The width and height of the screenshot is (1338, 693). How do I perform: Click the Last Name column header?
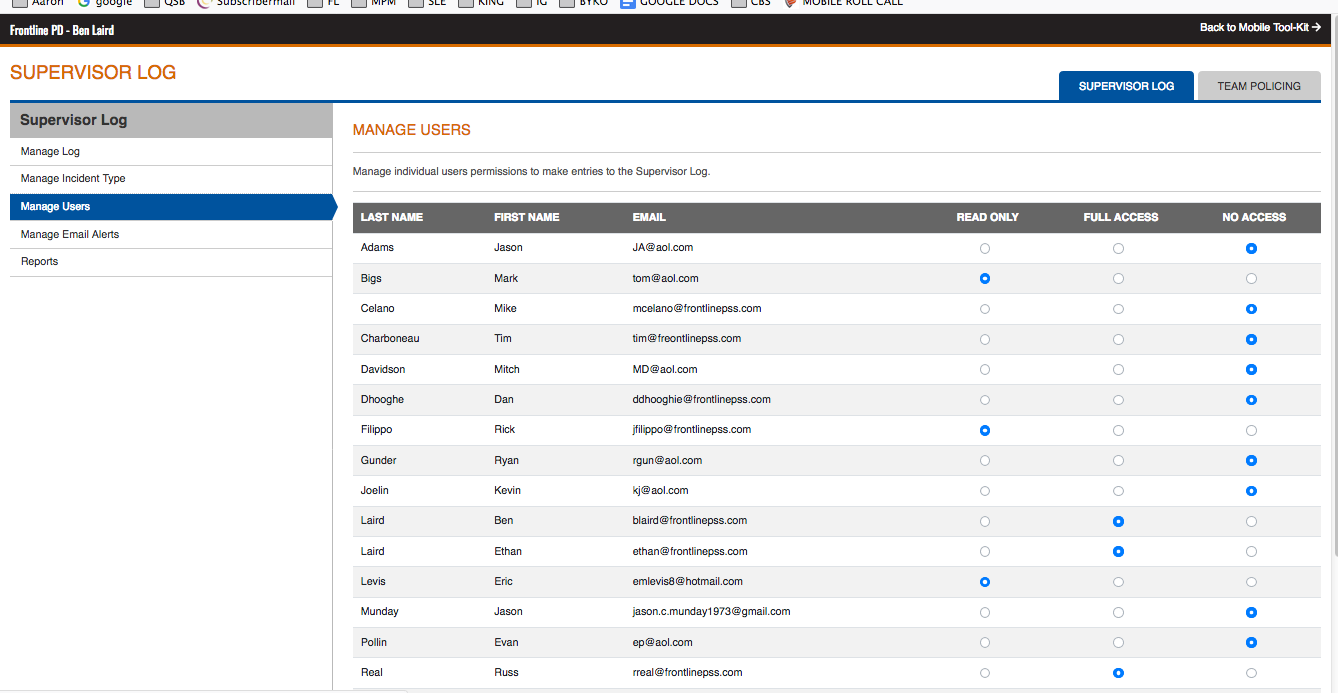coord(392,217)
